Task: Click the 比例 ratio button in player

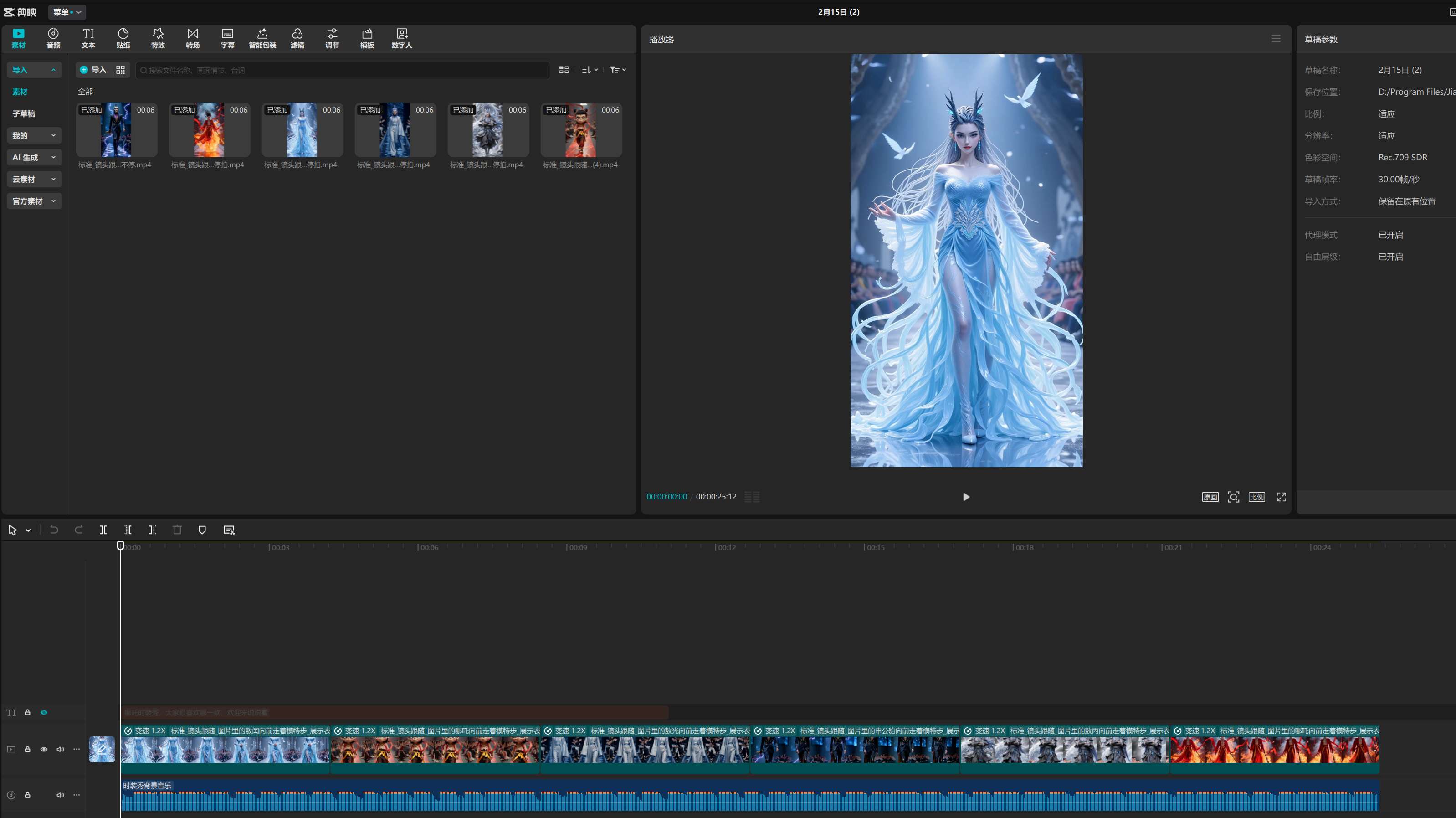Action: pyautogui.click(x=1256, y=497)
